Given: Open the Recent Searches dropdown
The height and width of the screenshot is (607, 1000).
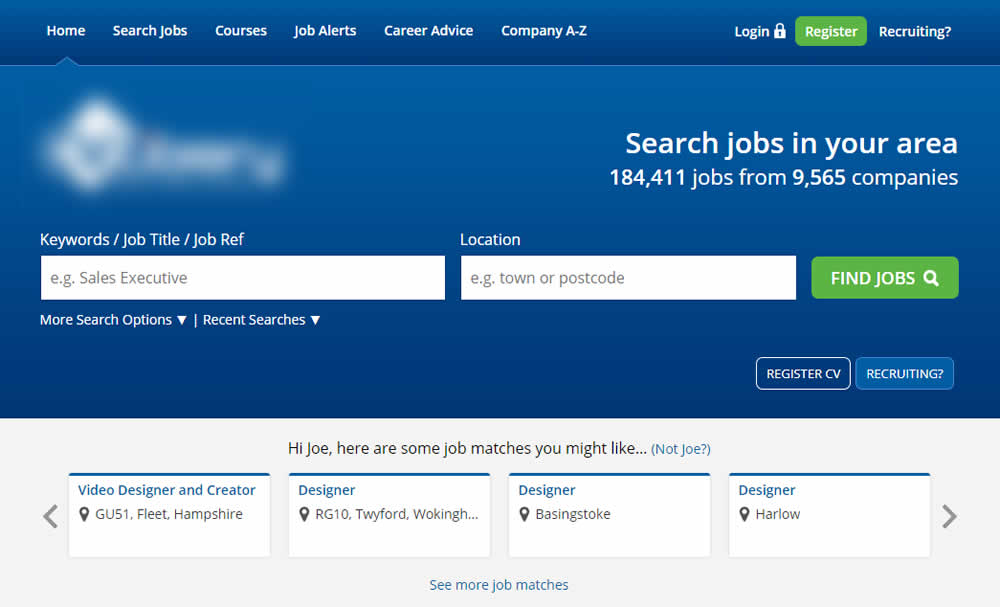Looking at the screenshot, I should pyautogui.click(x=261, y=320).
